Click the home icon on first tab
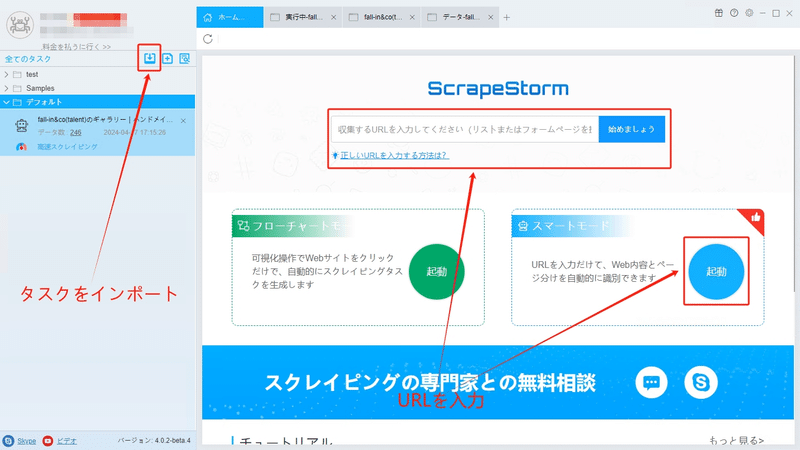 pyautogui.click(x=208, y=17)
